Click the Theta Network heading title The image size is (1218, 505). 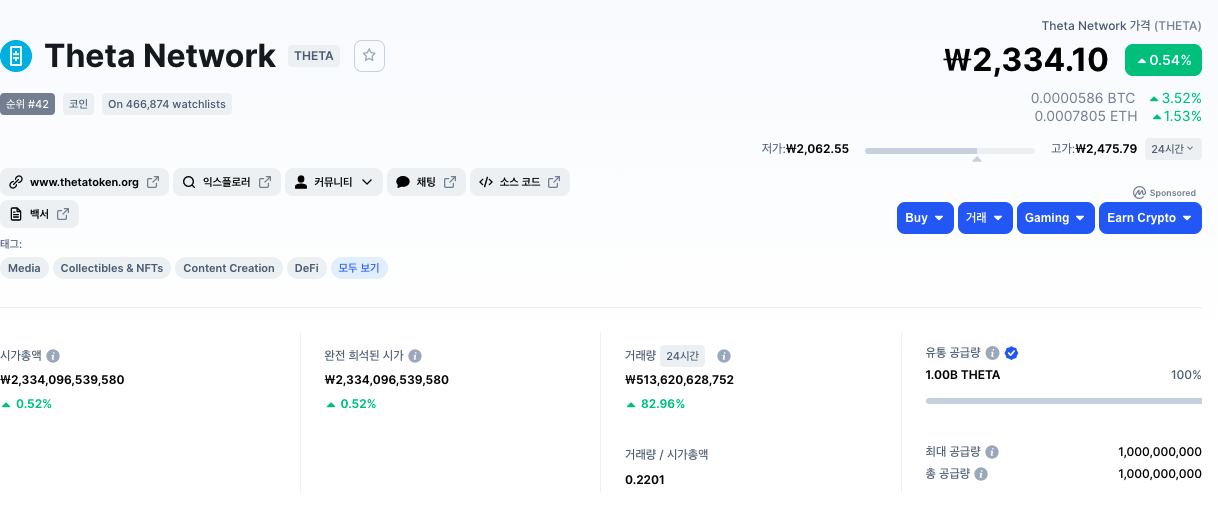click(x=160, y=56)
